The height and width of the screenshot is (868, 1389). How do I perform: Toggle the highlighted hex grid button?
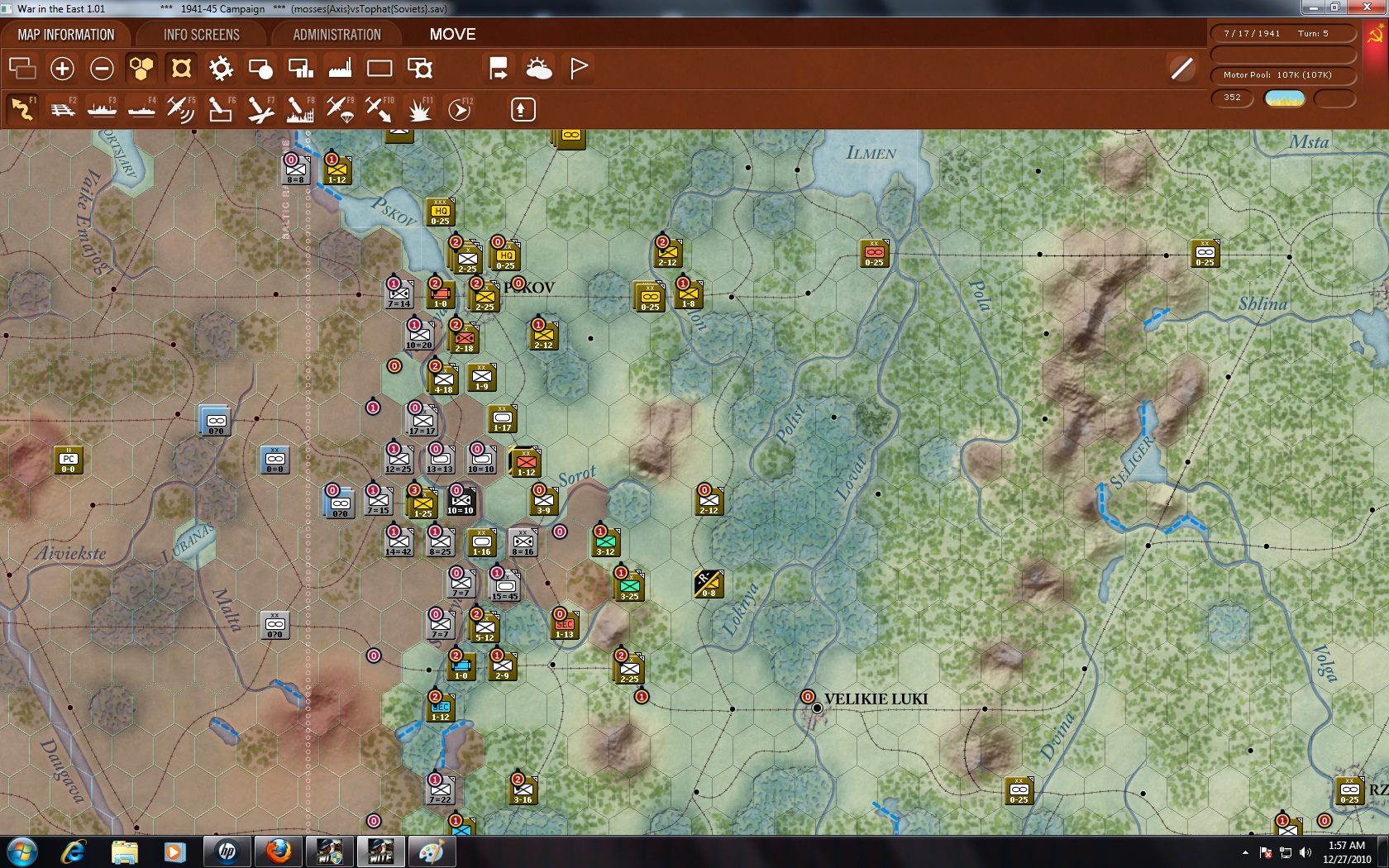pyautogui.click(x=141, y=68)
